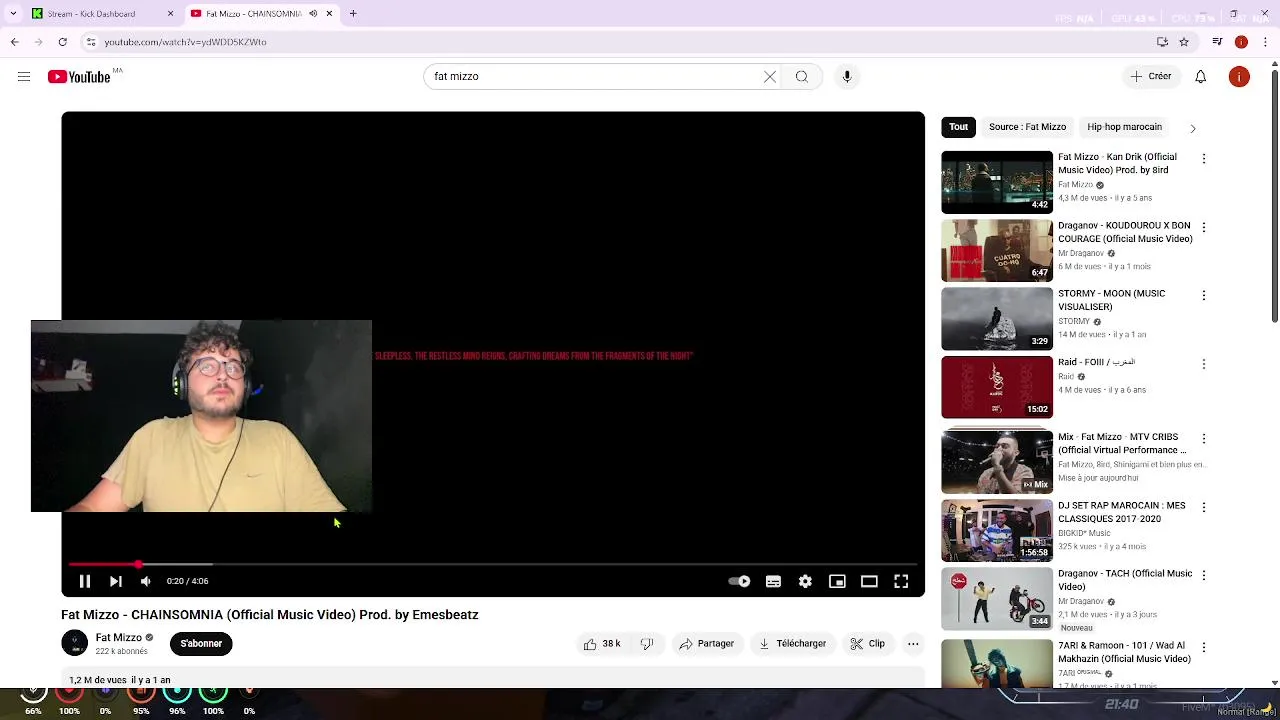Mute the Fat Mizzo tab audio icon
The image size is (1280, 720).
coord(313,14)
